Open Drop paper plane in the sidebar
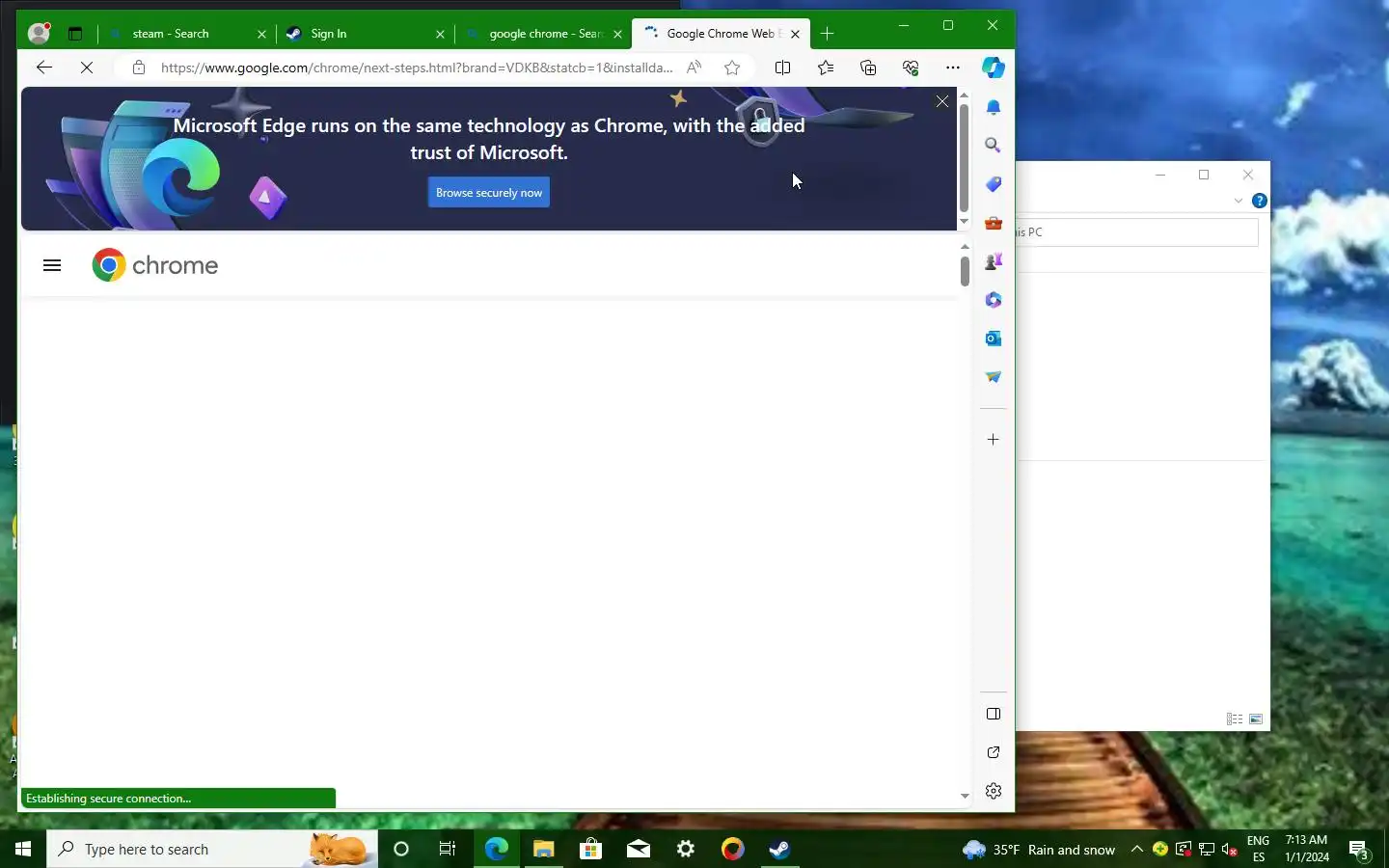 point(994,377)
